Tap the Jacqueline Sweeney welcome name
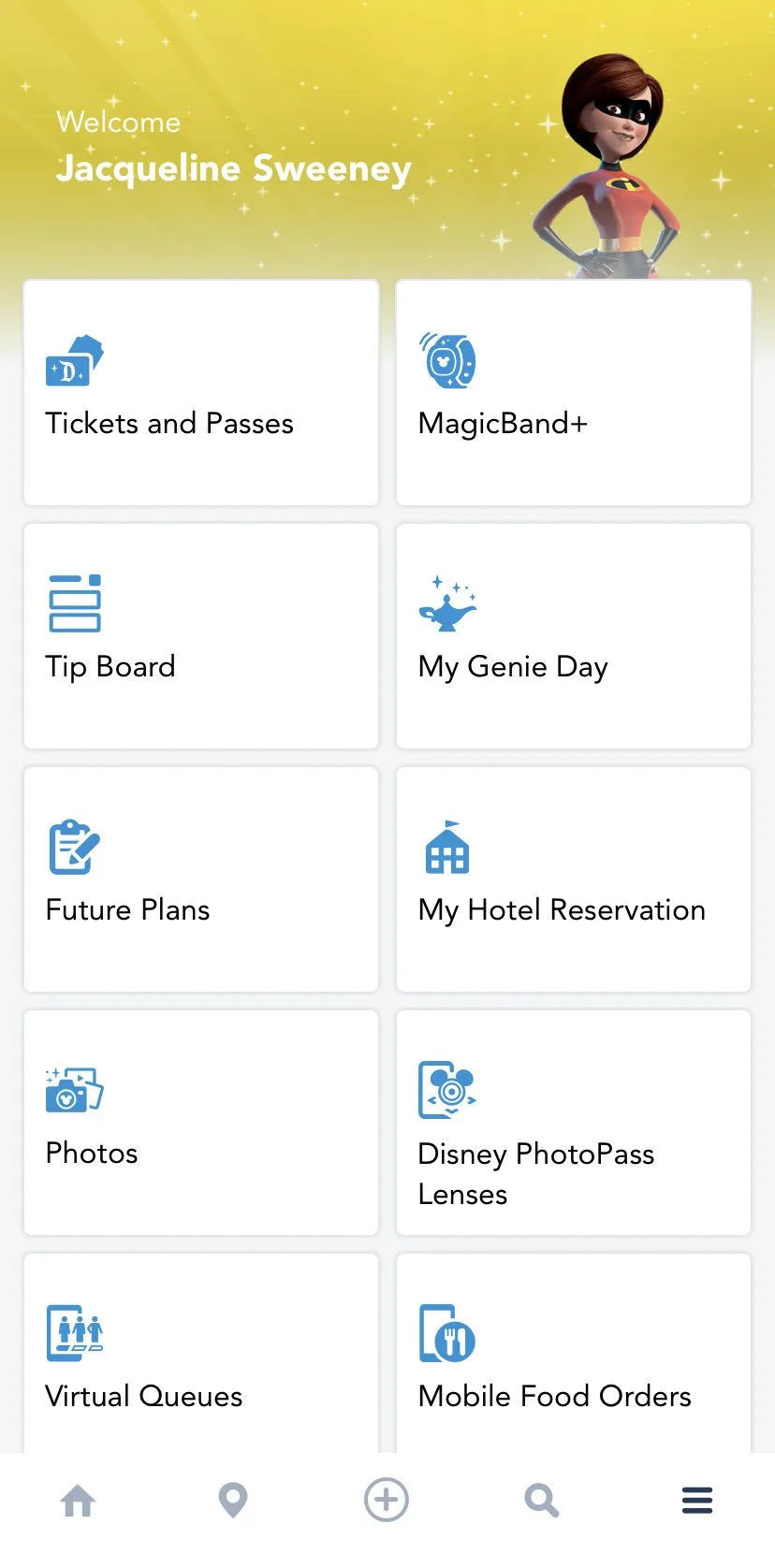Viewport: 775px width, 1568px height. pos(234,168)
